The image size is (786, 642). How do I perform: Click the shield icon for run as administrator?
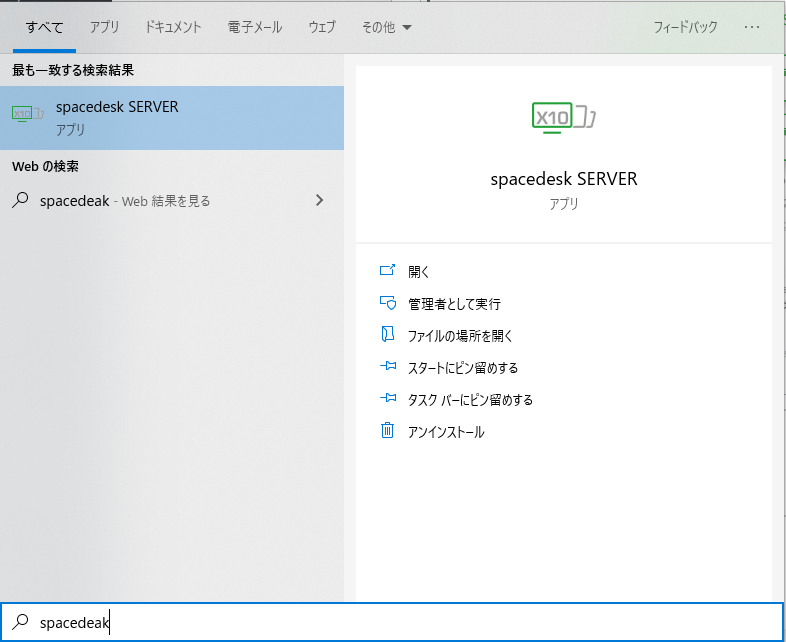click(x=387, y=303)
